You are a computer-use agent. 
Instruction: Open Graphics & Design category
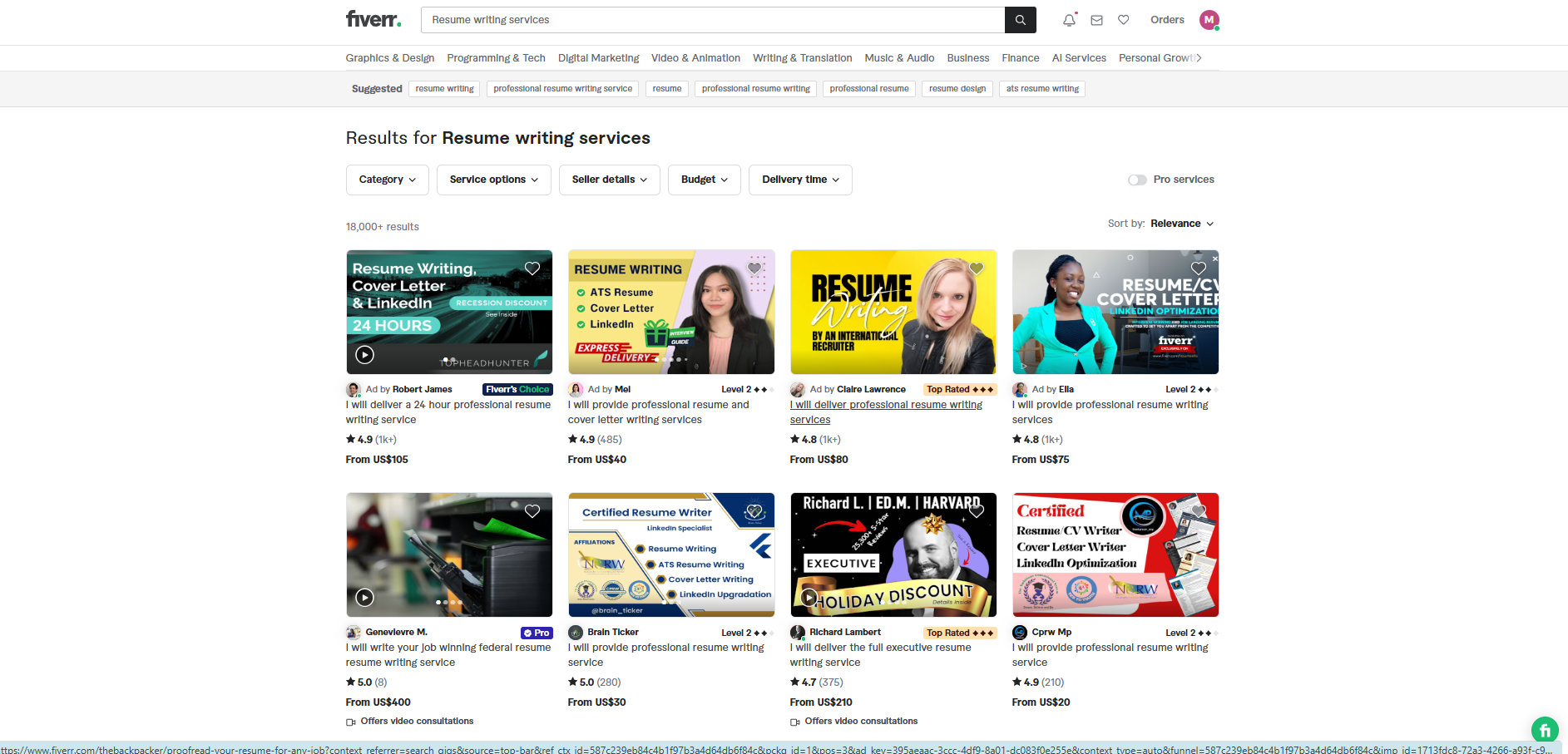click(390, 58)
